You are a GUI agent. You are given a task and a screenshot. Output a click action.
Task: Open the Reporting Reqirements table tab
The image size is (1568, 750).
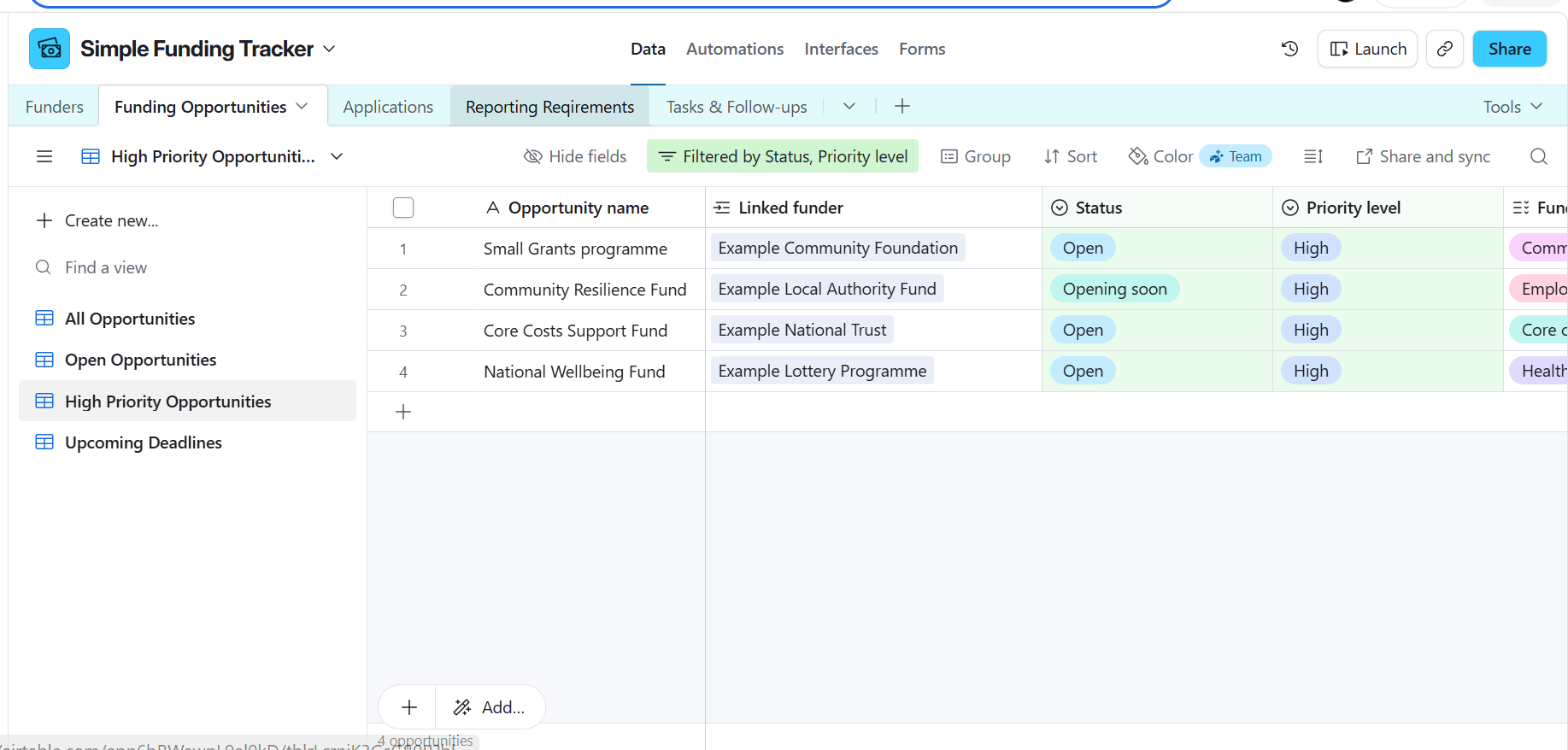549,107
